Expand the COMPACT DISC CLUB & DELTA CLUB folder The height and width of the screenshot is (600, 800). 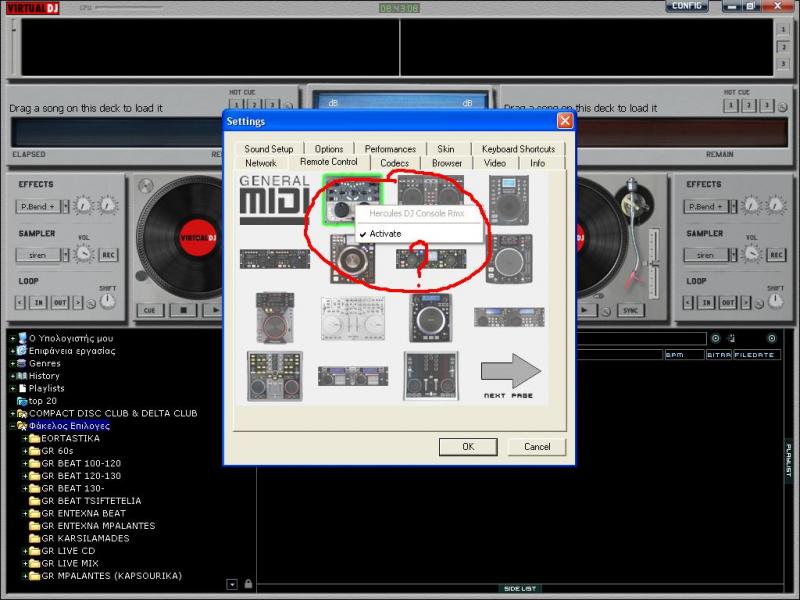pyautogui.click(x=12, y=414)
